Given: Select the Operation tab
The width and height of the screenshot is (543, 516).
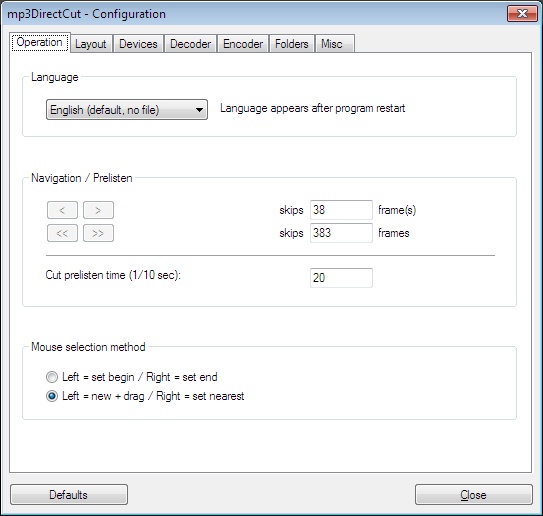Looking at the screenshot, I should tap(40, 42).
